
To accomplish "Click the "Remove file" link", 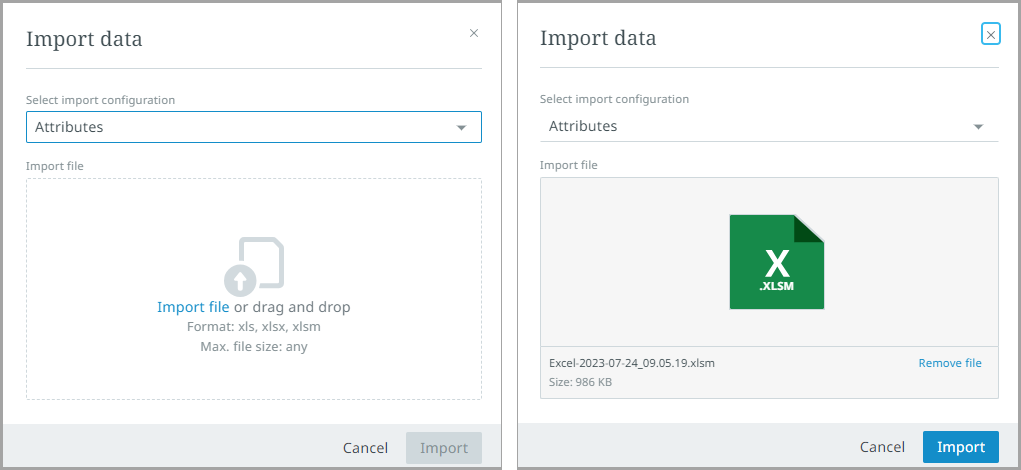I will click(950, 363).
